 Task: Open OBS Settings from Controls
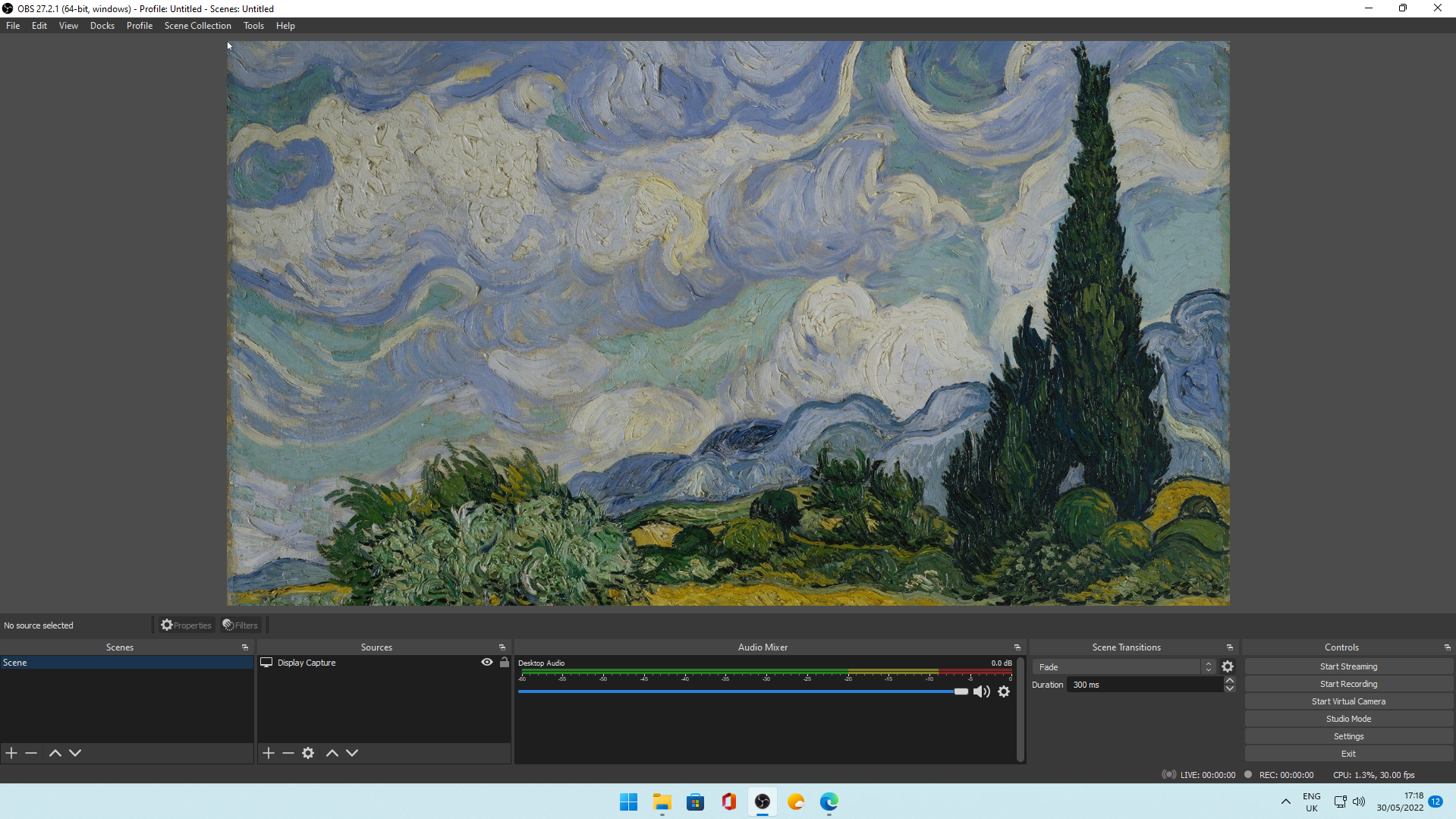(x=1348, y=736)
